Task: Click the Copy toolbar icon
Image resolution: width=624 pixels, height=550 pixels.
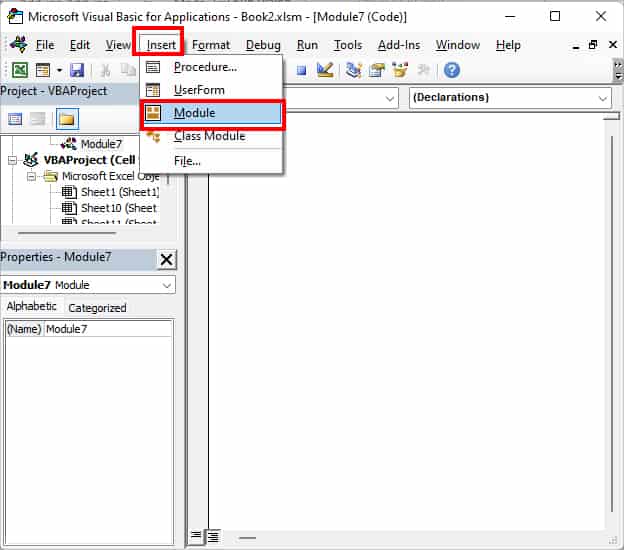Action: pyautogui.click(x=128, y=70)
